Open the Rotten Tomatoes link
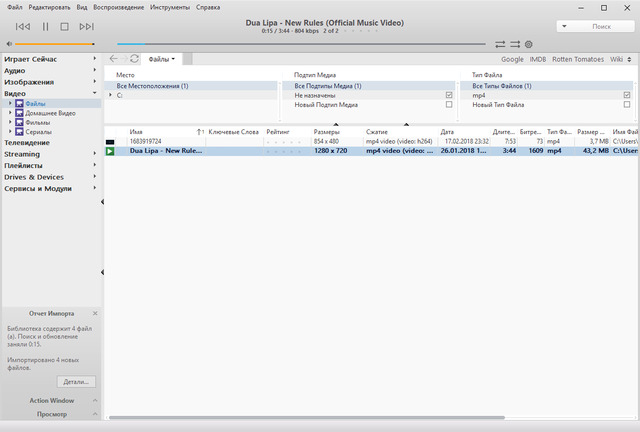 (580, 59)
